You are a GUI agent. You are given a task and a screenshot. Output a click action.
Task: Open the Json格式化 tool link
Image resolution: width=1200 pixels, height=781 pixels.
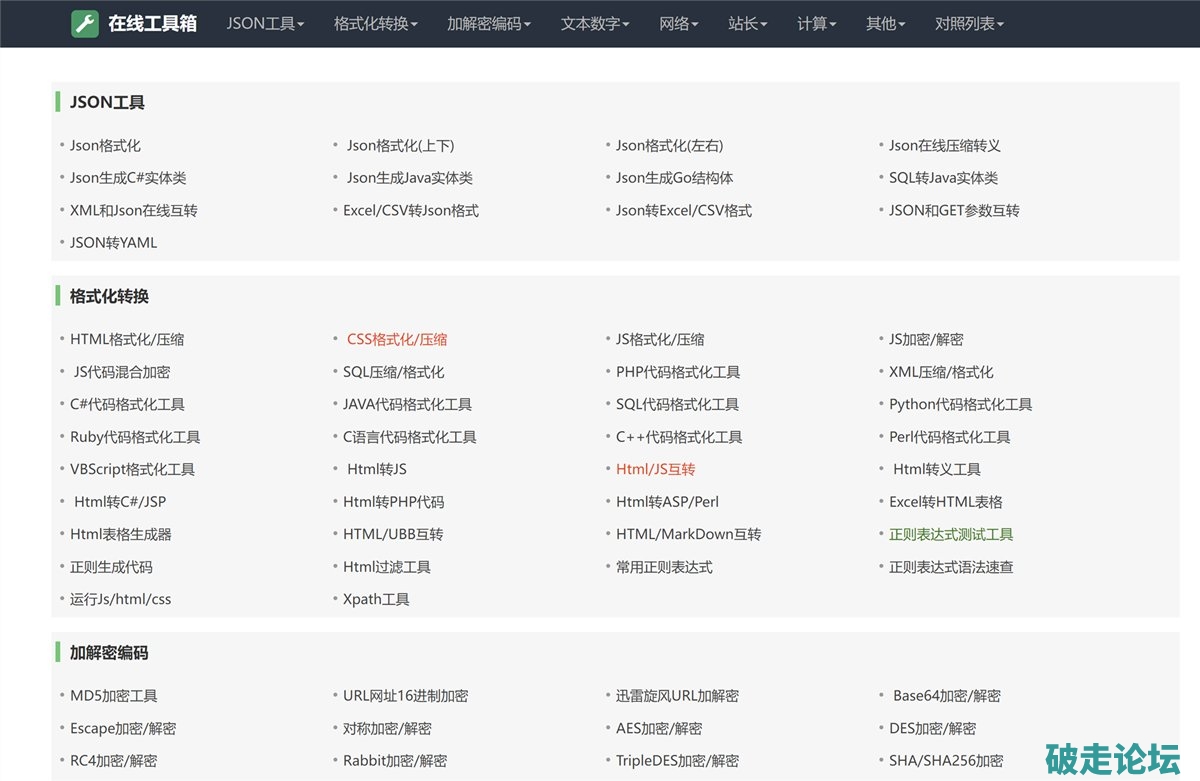105,146
